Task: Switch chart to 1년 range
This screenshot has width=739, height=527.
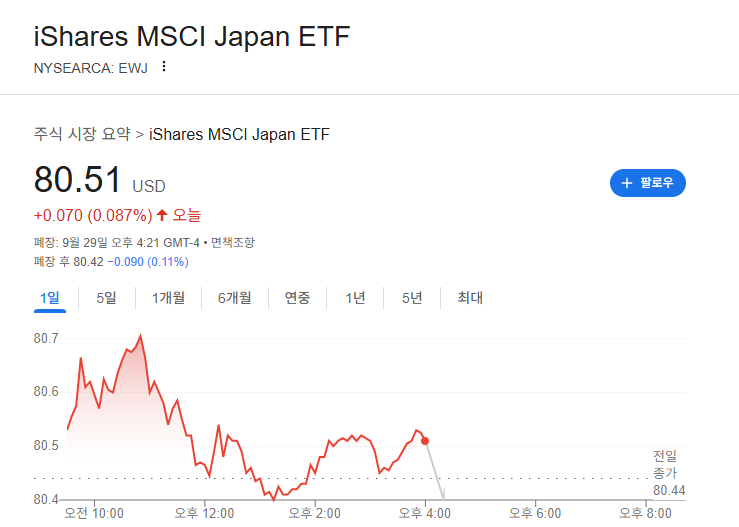Action: 355,298
